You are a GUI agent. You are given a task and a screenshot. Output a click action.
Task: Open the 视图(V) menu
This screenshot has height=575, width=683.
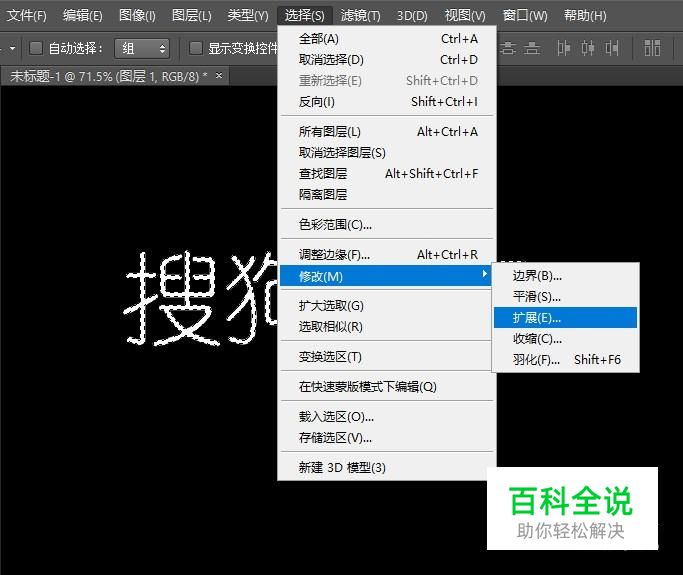[465, 16]
